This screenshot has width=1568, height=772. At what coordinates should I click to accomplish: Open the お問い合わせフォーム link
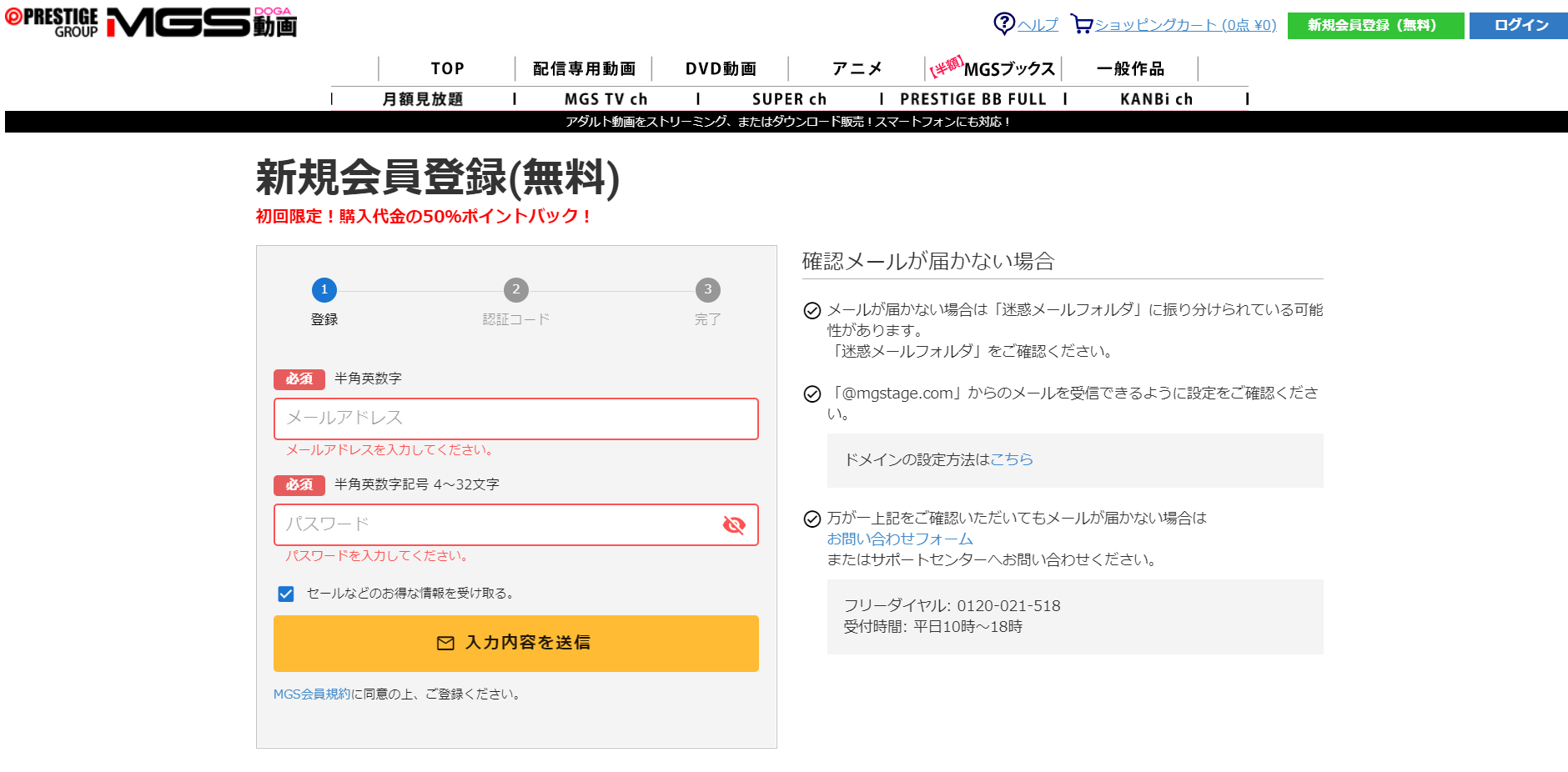point(900,539)
